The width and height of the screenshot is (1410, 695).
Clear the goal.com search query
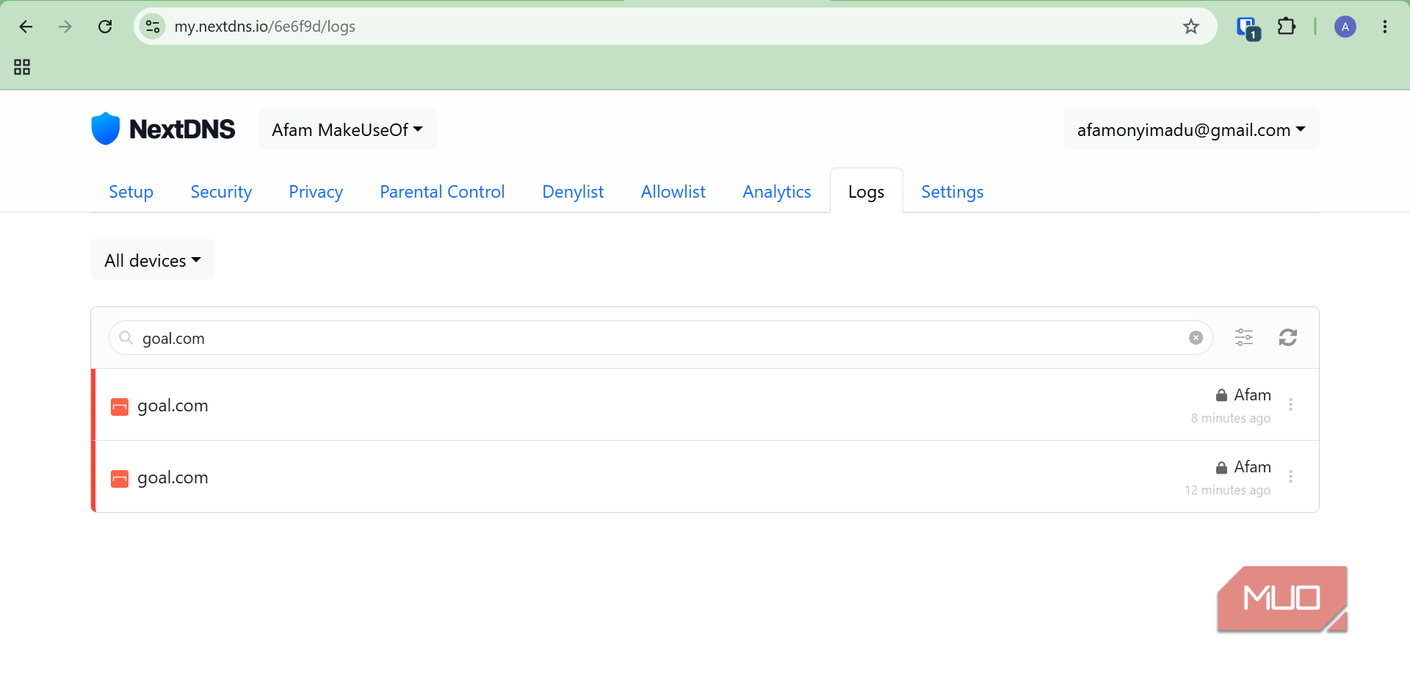click(1195, 338)
